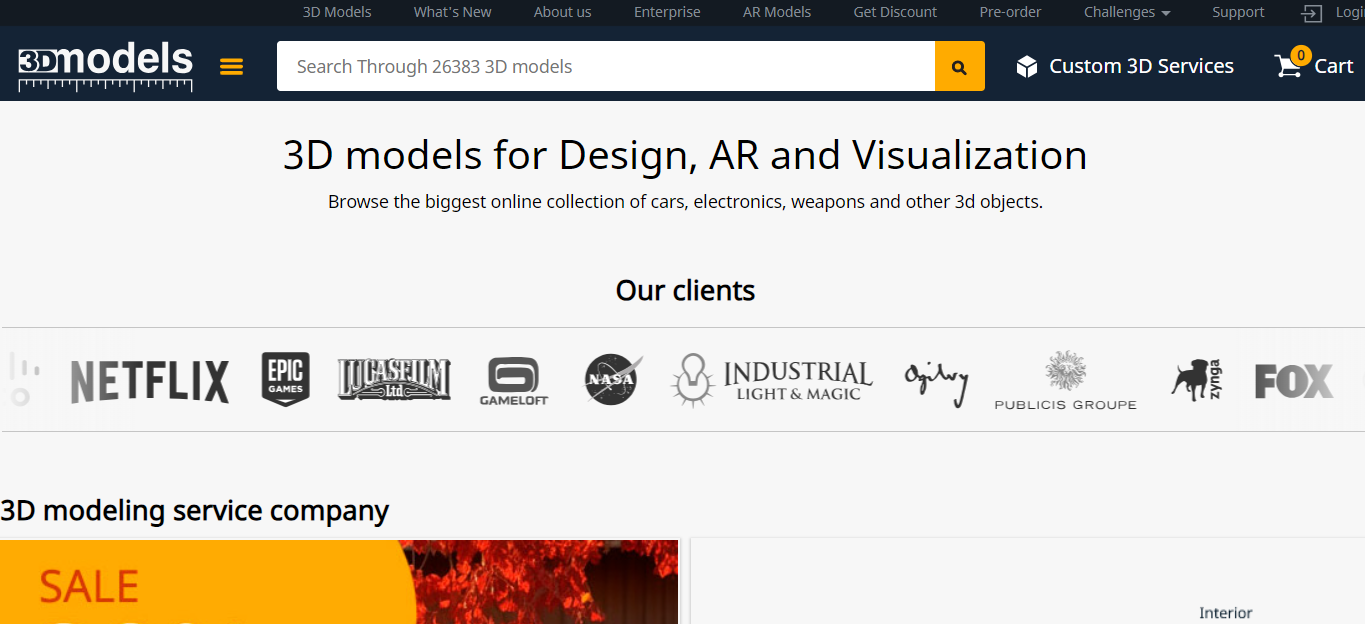The image size is (1365, 624).
Task: Click the Publicis Groupe logo
Action: coord(1065,380)
